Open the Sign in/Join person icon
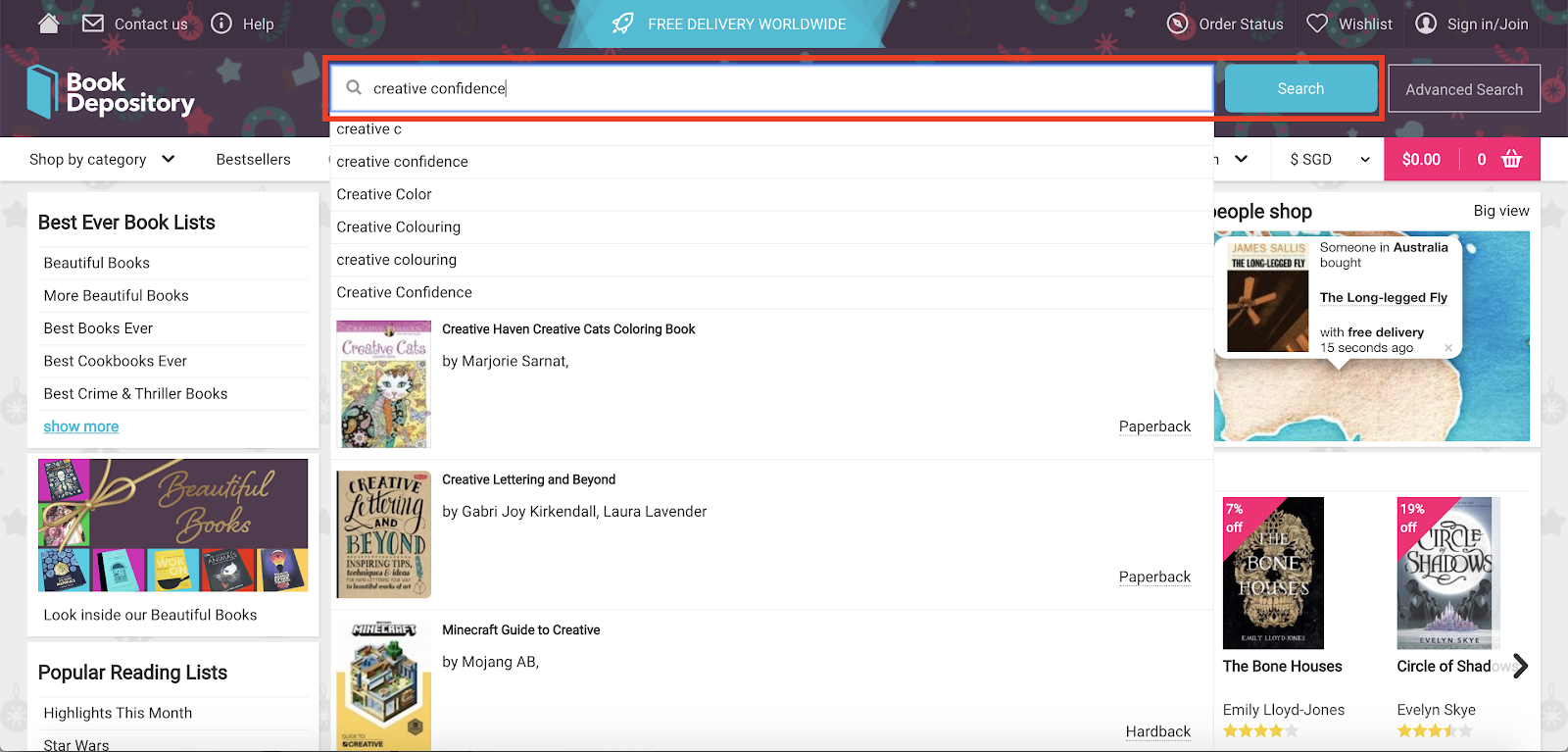Image resolution: width=1568 pixels, height=752 pixels. click(x=1426, y=24)
